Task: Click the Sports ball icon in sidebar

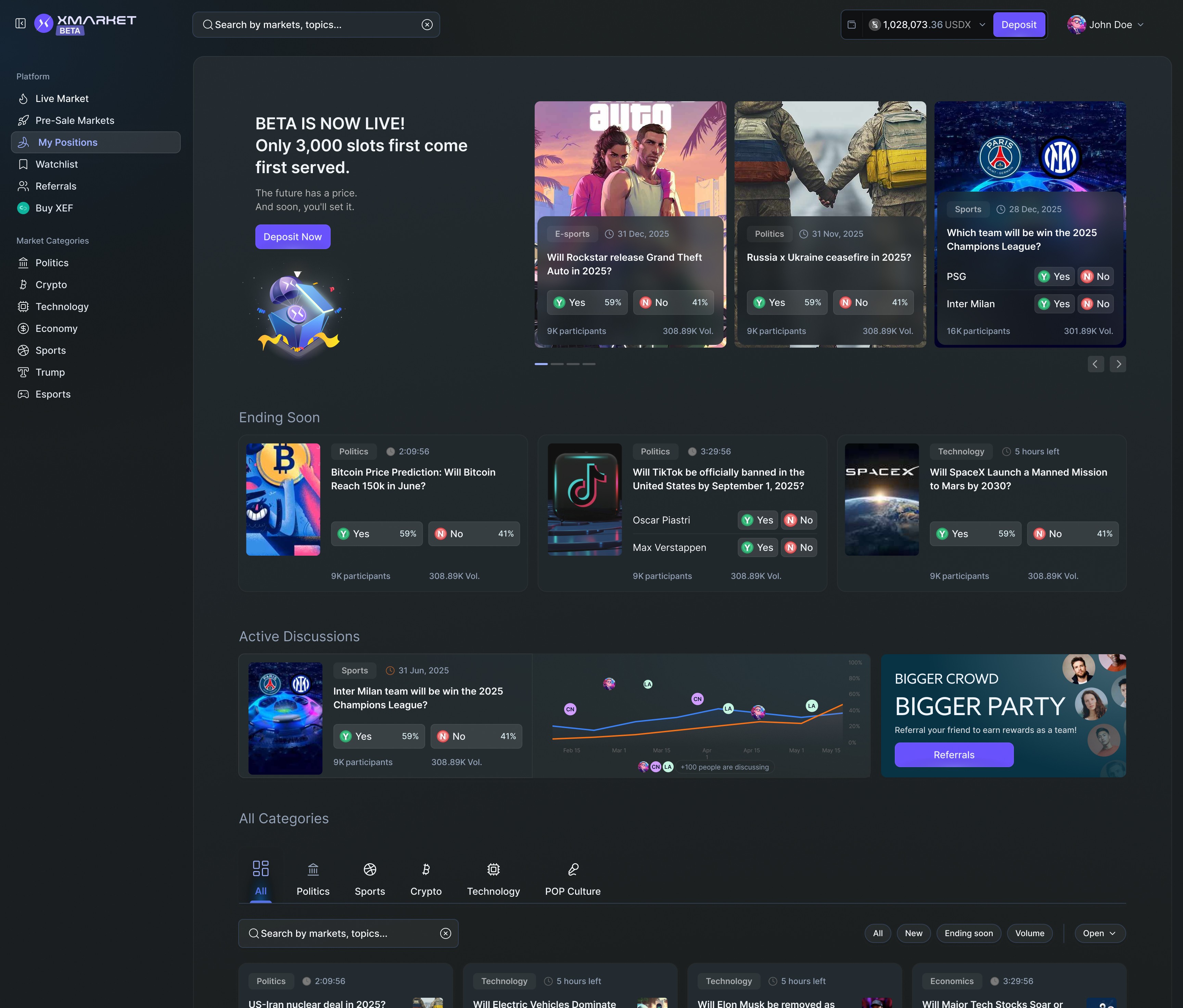Action: point(23,350)
